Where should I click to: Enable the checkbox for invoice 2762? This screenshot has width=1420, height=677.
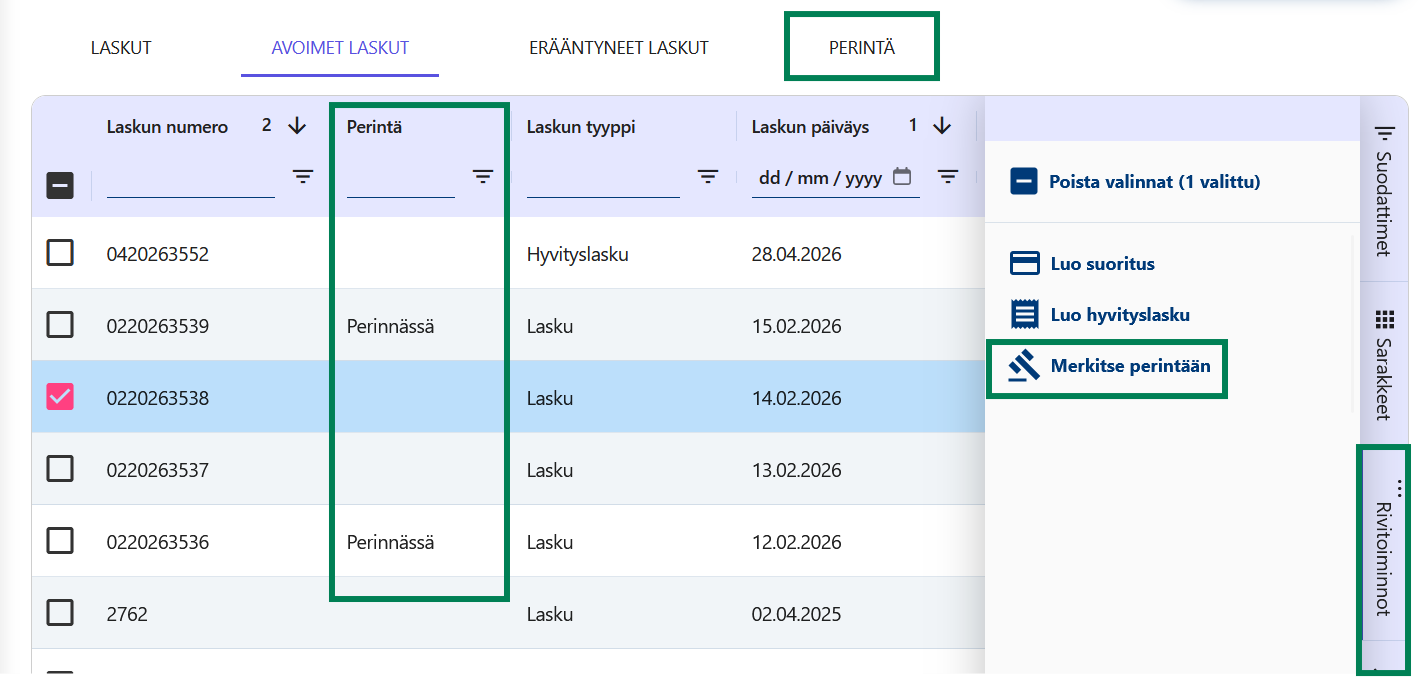60,613
